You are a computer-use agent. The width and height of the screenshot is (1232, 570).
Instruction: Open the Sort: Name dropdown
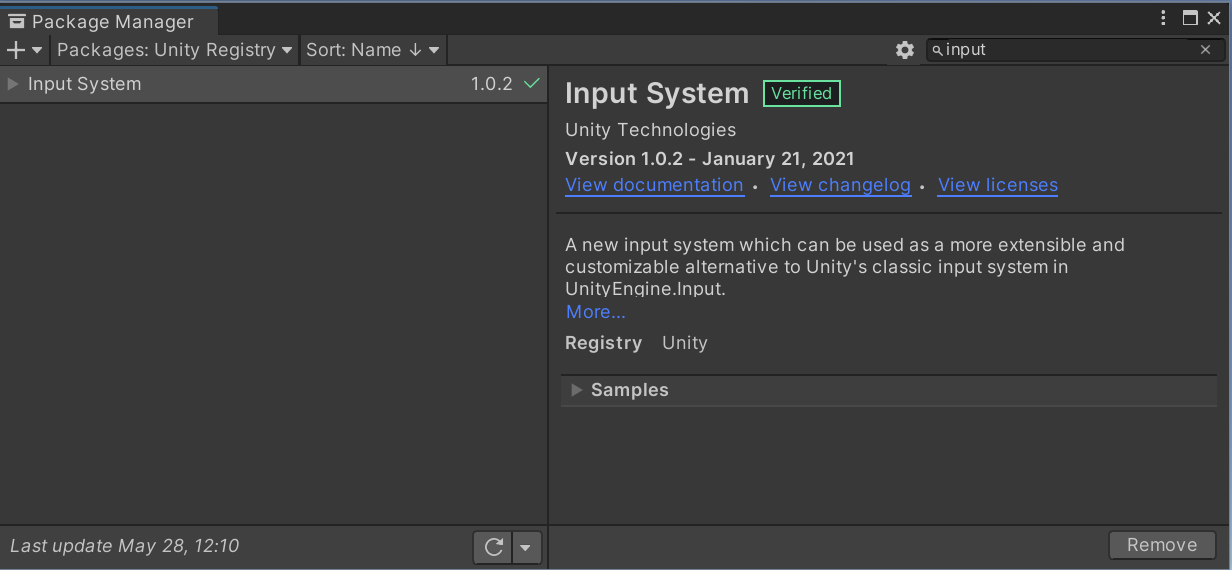pyautogui.click(x=372, y=50)
